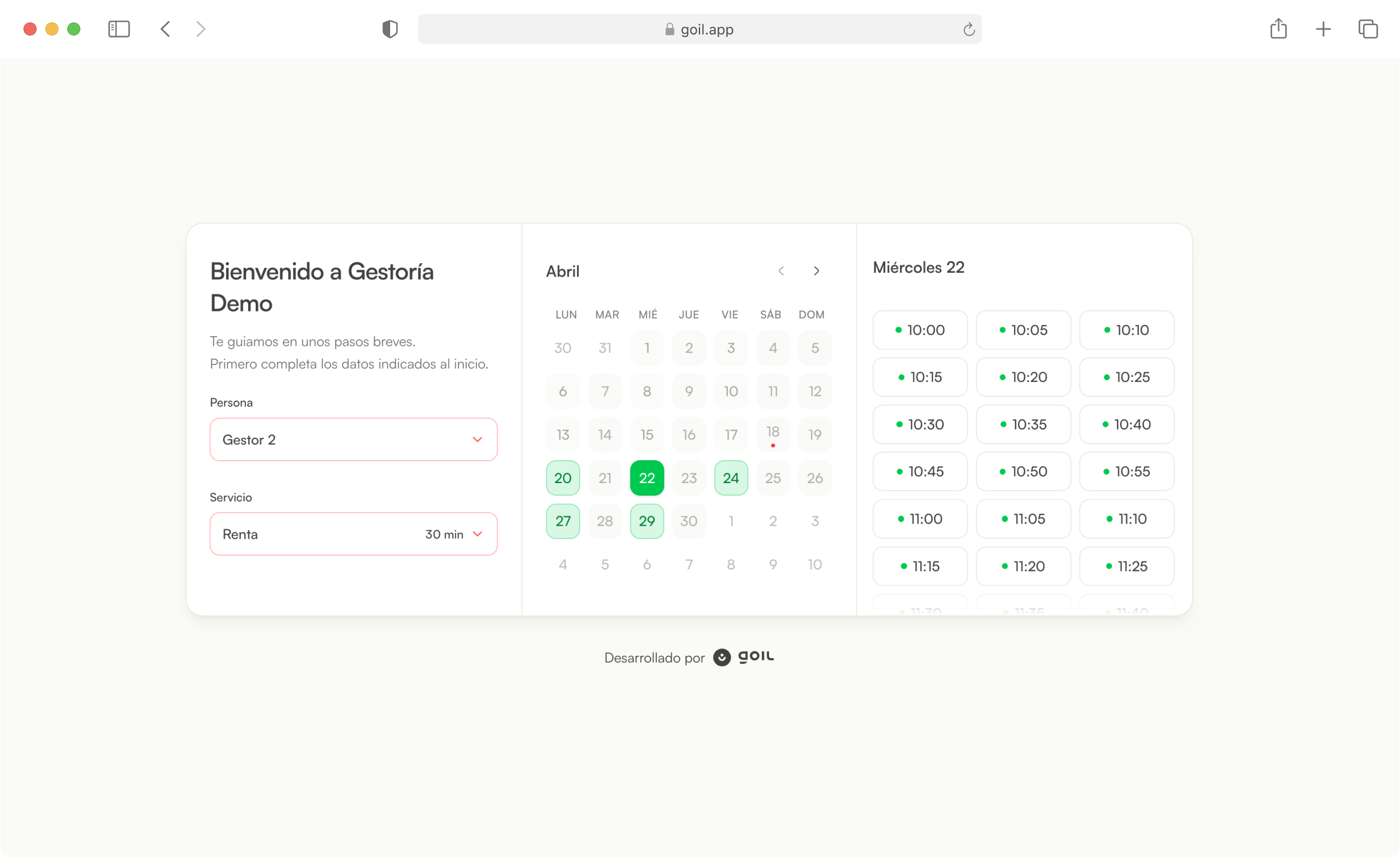Pick April 24 in the calendar
The image size is (1400, 858).
(731, 478)
